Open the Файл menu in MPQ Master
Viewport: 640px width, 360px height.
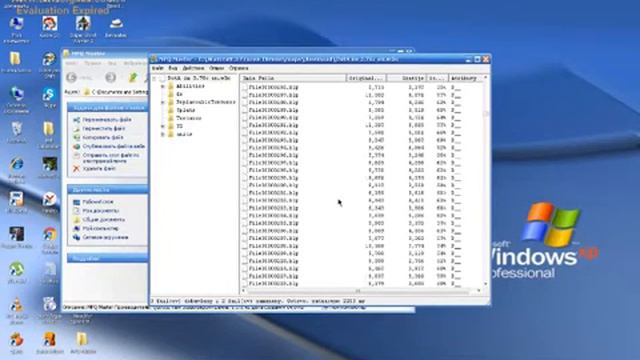[158, 68]
